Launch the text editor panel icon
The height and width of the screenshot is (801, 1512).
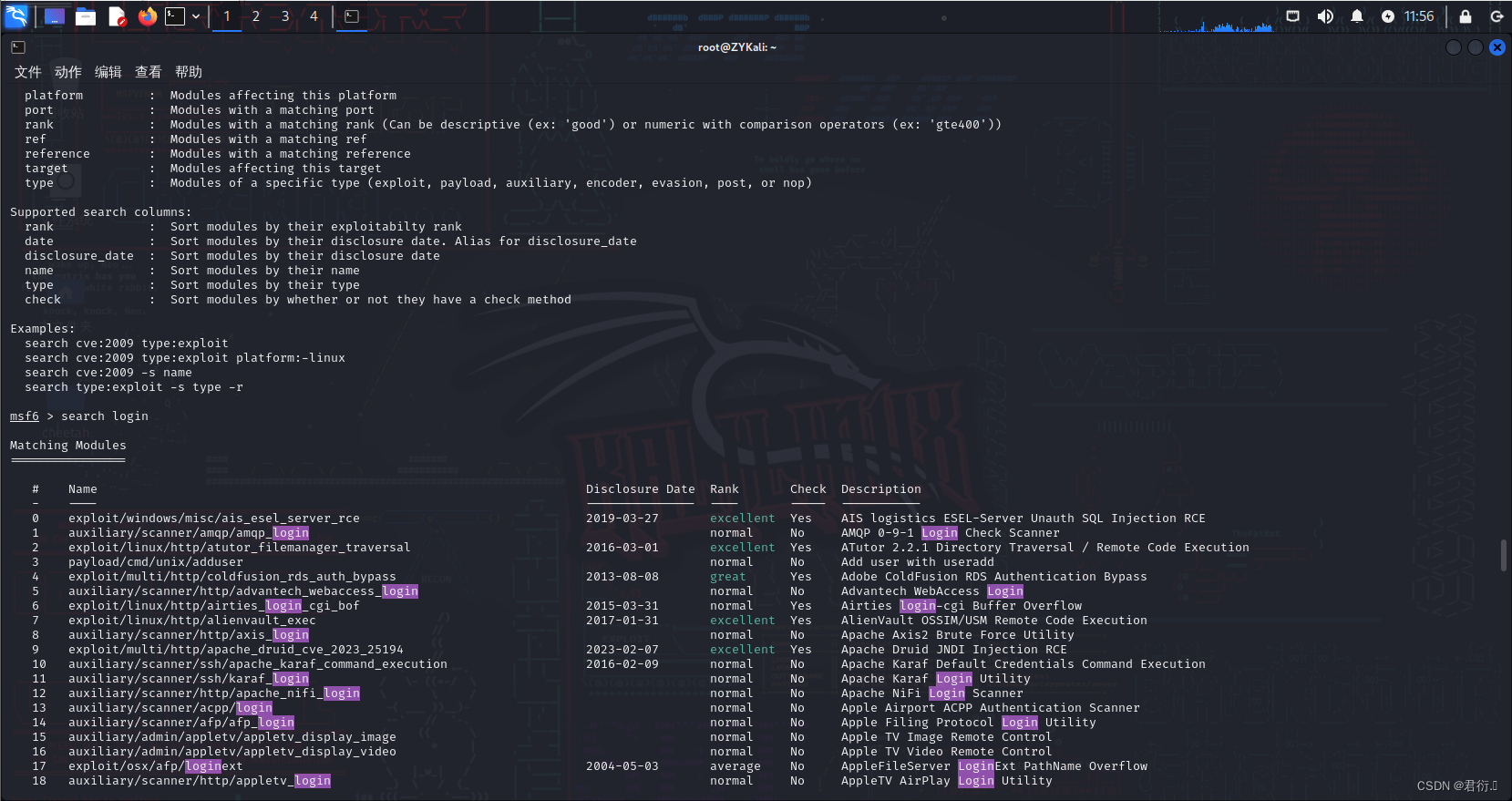click(117, 16)
